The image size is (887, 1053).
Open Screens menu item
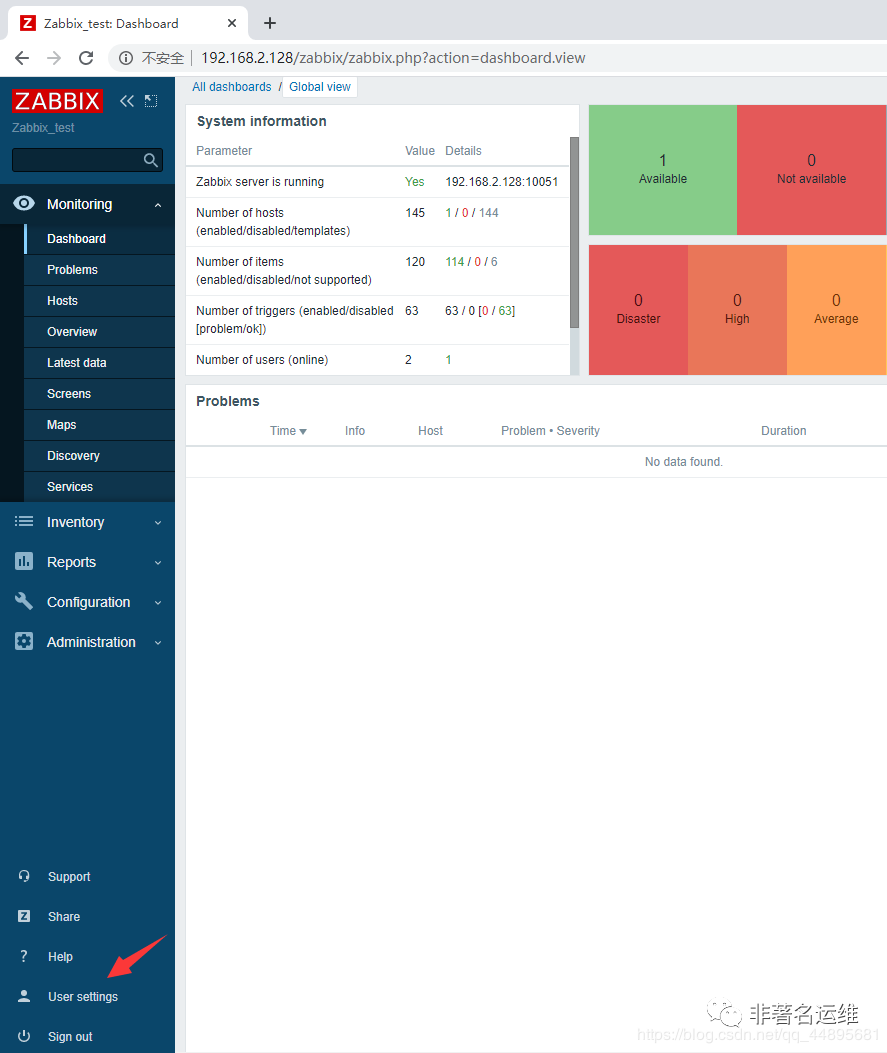point(99,394)
